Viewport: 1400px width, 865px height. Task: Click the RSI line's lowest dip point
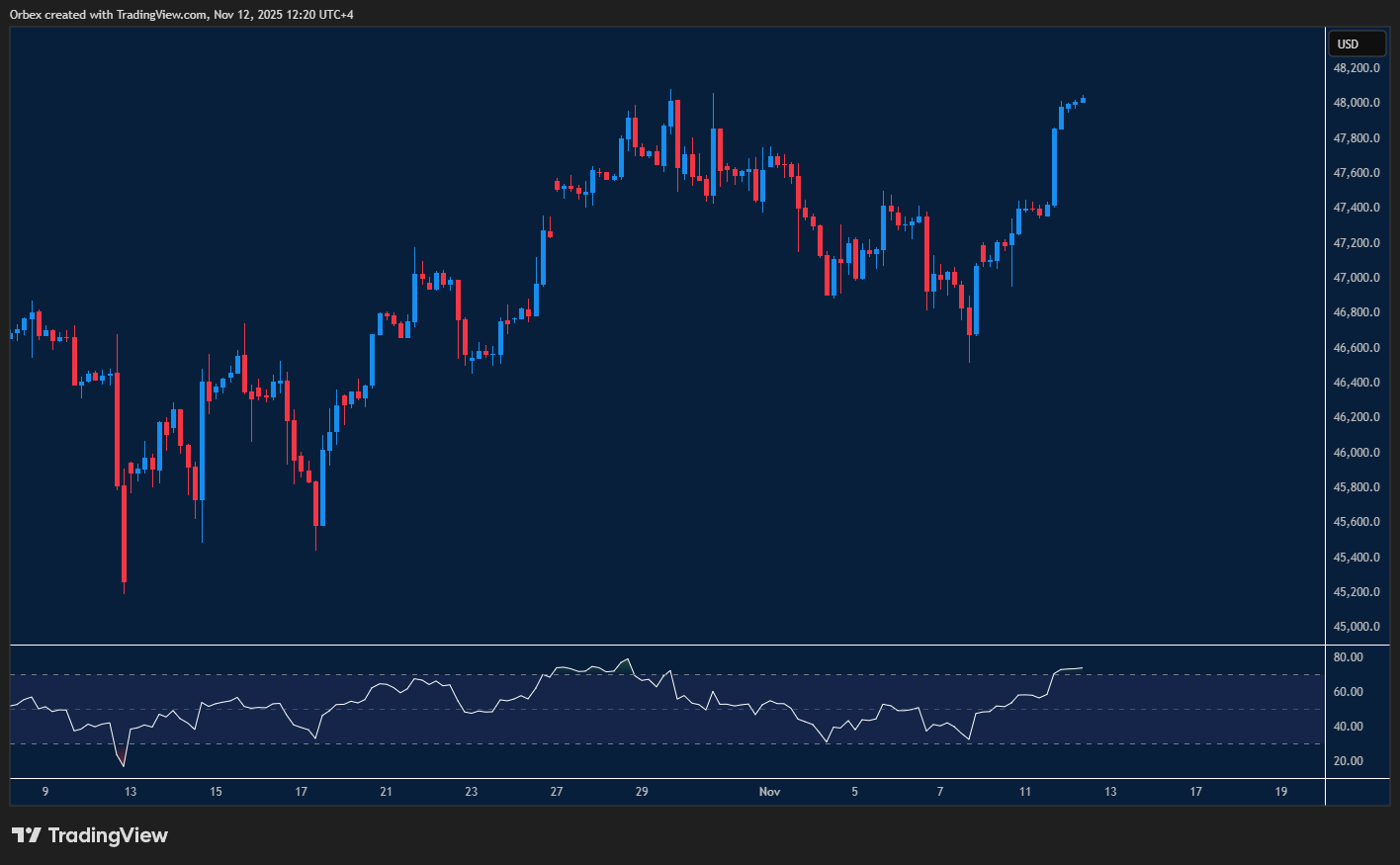pos(124,765)
